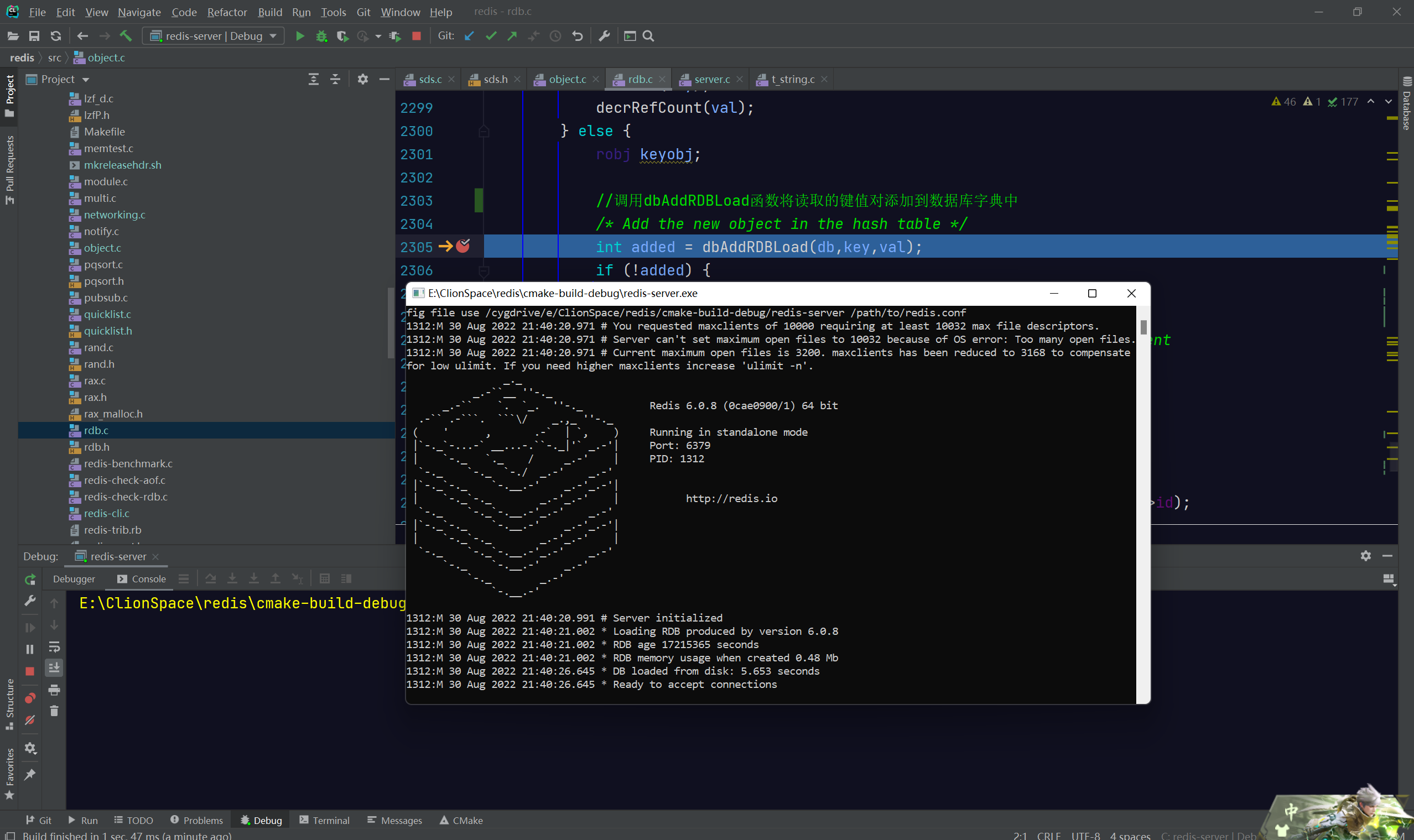This screenshot has width=1414, height=840.
Task: Open the Project view dropdown arrow
Action: tap(86, 80)
